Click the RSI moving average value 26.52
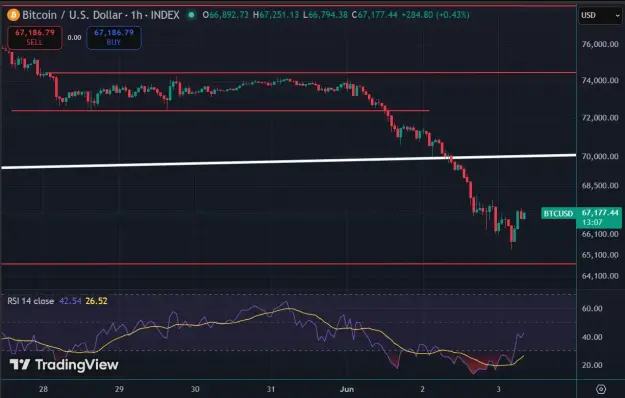625x398 pixels. click(x=96, y=301)
